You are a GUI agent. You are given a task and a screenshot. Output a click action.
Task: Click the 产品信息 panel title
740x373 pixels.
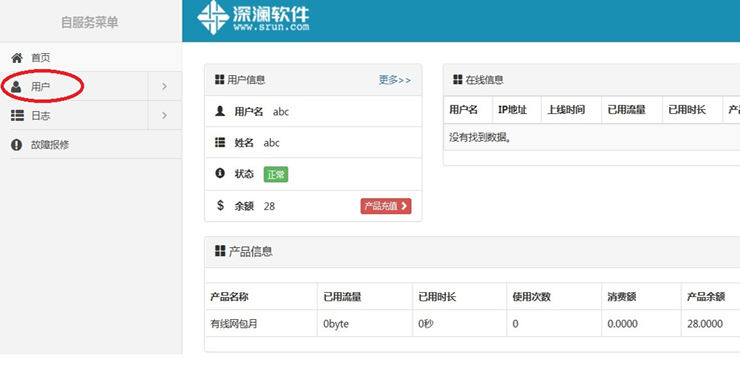(251, 251)
